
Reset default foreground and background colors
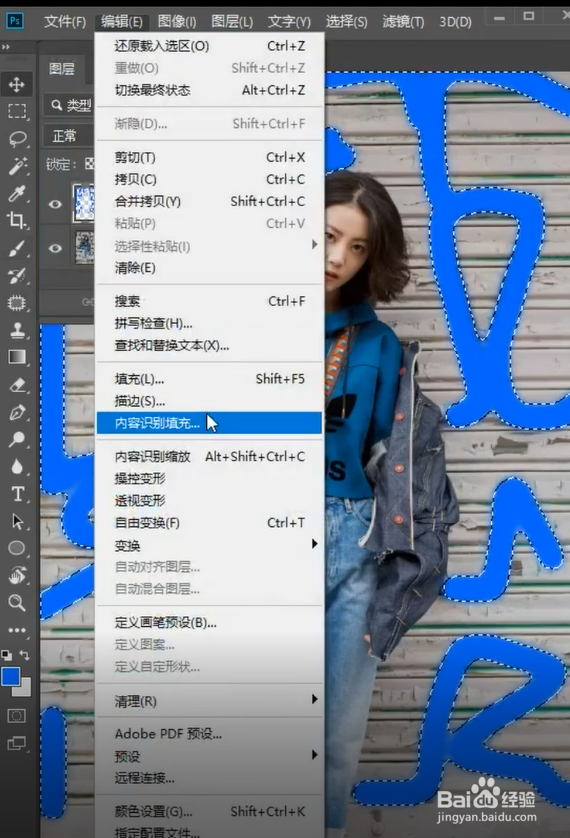pos(6,655)
